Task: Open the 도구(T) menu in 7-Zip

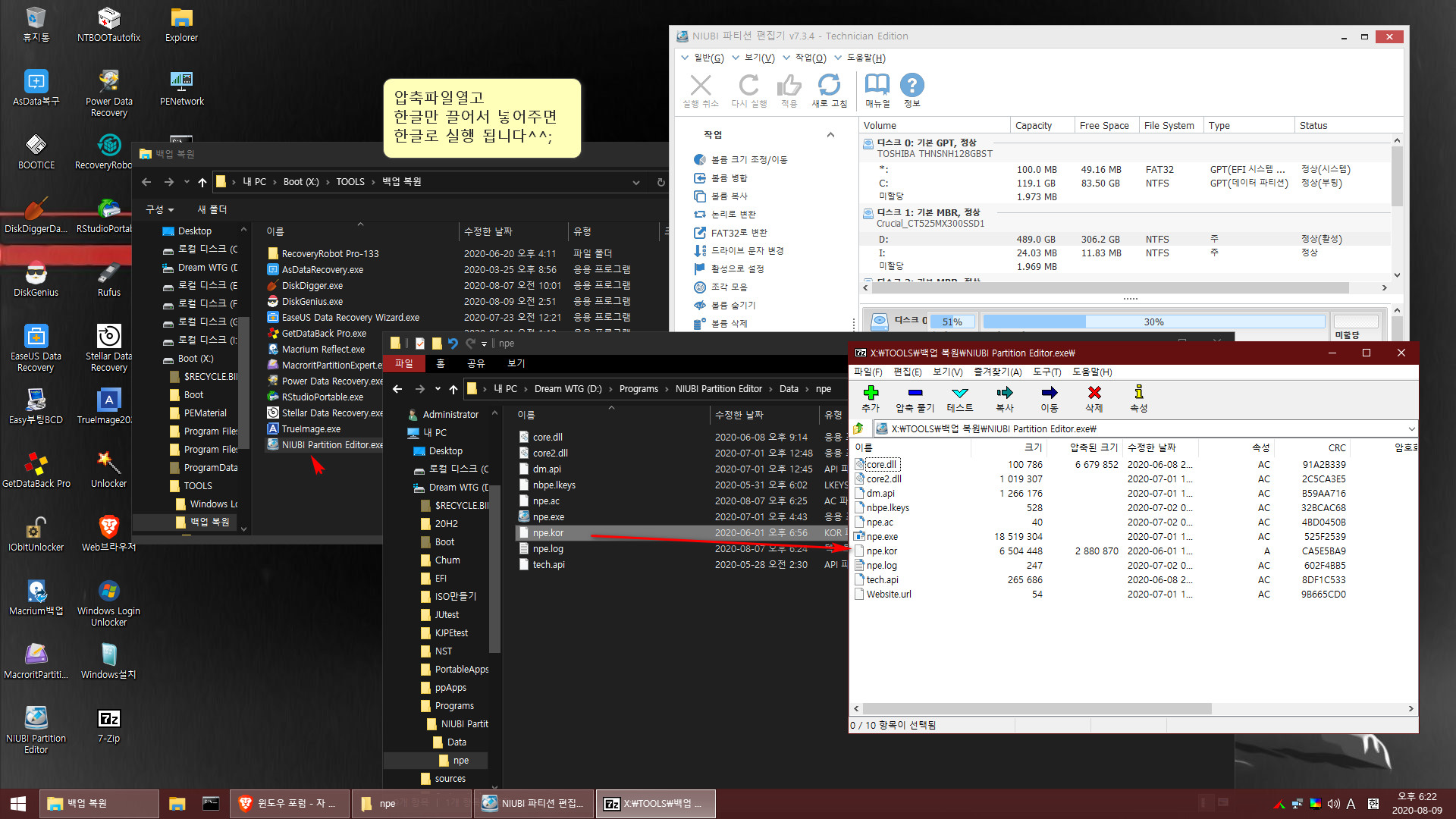Action: 1047,372
